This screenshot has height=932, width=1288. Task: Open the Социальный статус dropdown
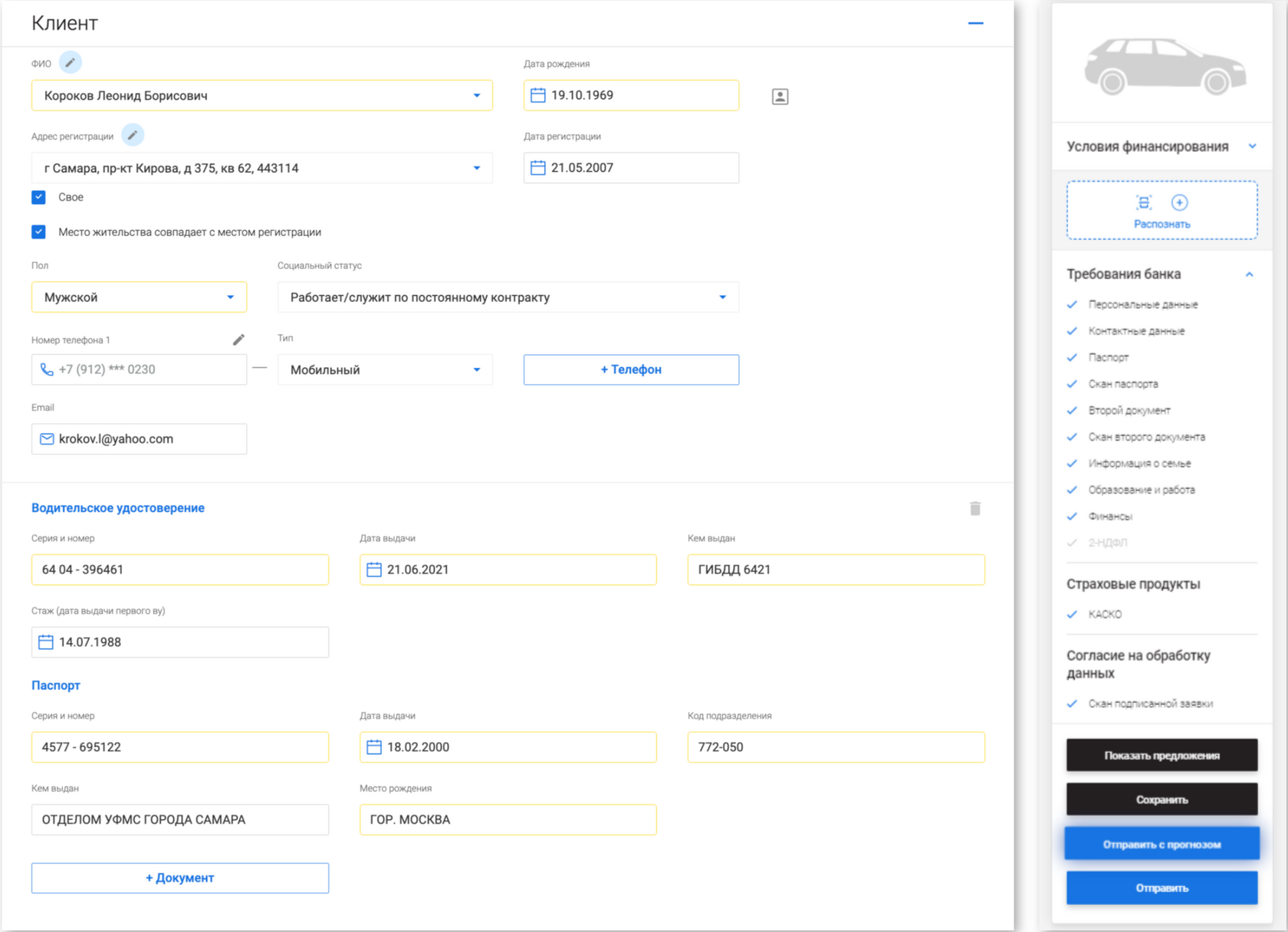(x=508, y=297)
